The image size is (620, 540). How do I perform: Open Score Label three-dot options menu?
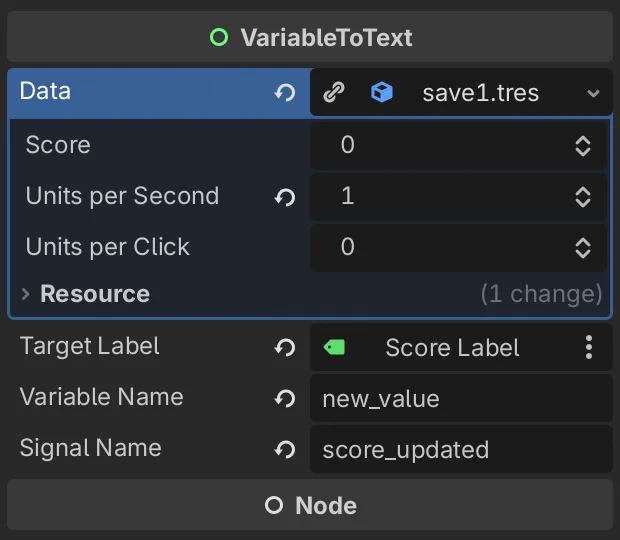589,347
